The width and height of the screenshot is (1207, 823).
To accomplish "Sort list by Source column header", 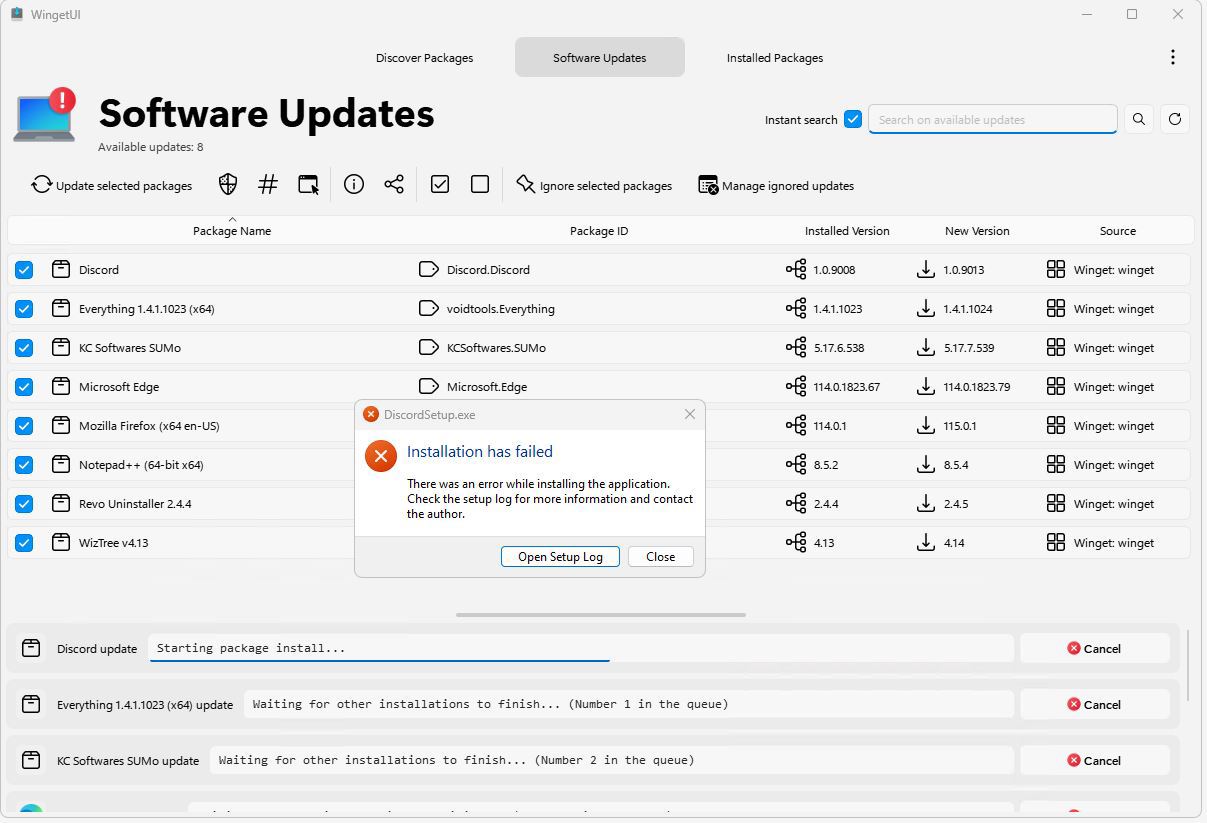I will (1117, 231).
